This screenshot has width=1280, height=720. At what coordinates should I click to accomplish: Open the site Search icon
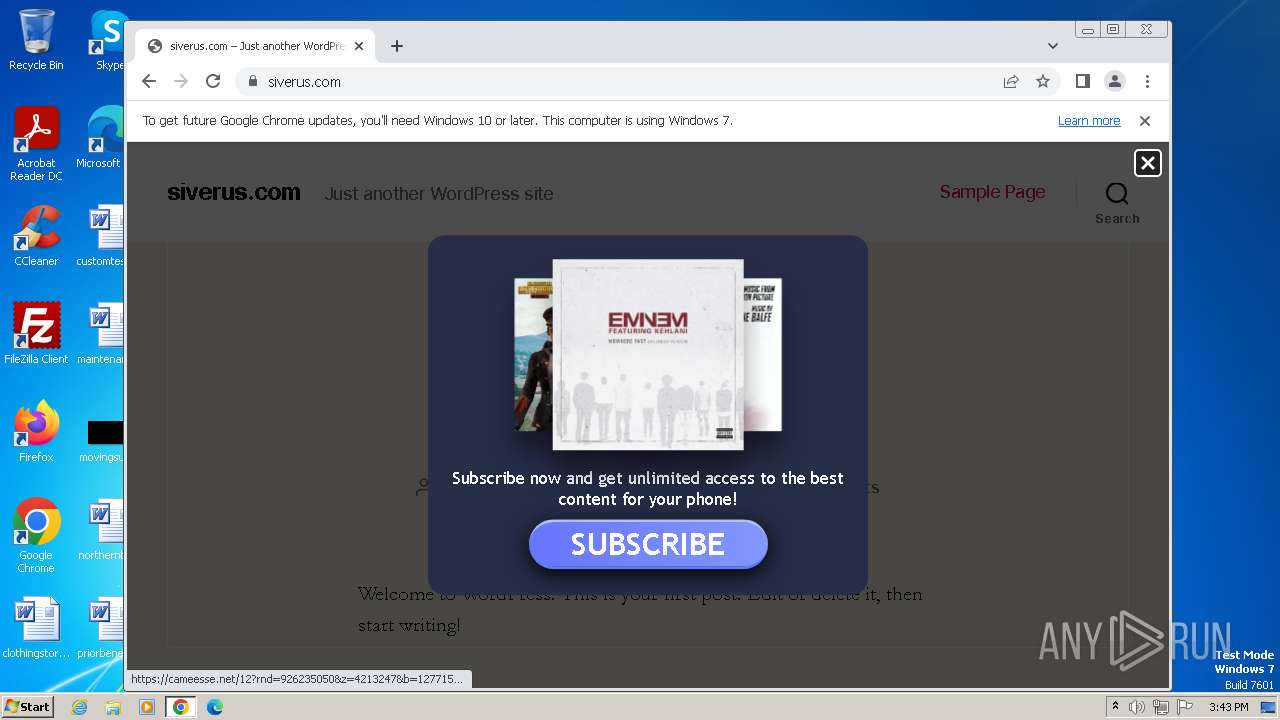[1117, 203]
